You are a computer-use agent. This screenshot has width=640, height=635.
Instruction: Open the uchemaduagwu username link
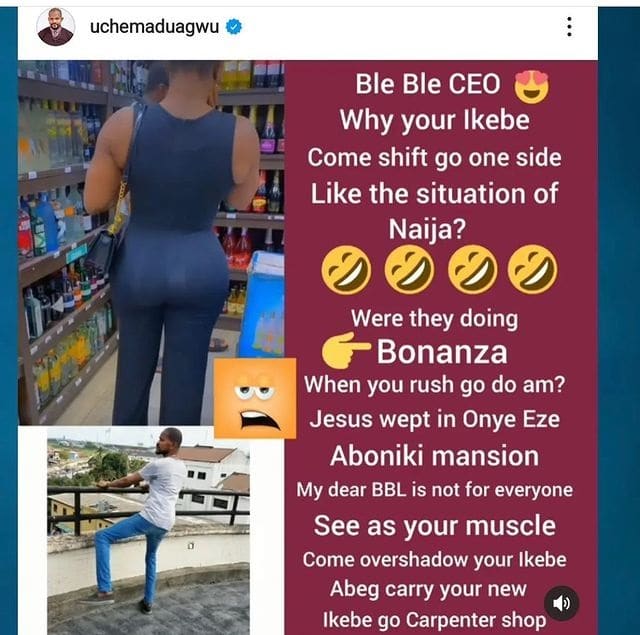point(154,27)
